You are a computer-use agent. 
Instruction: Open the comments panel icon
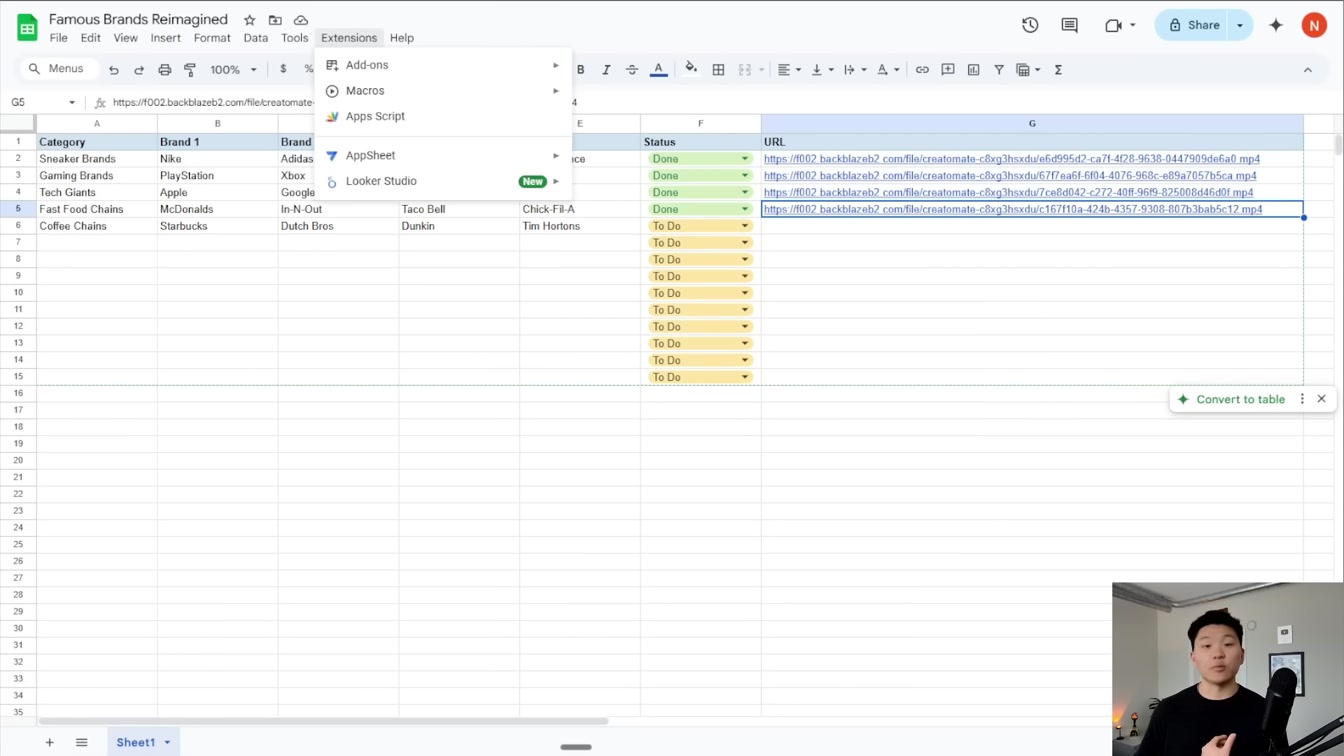[x=1069, y=25]
